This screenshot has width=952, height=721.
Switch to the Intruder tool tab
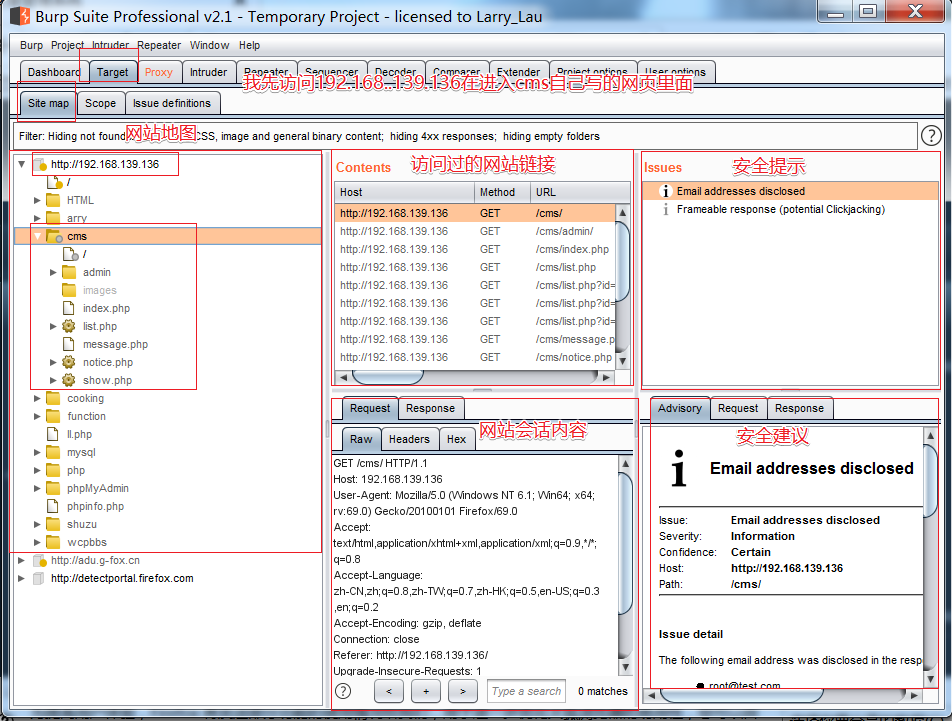pos(208,72)
